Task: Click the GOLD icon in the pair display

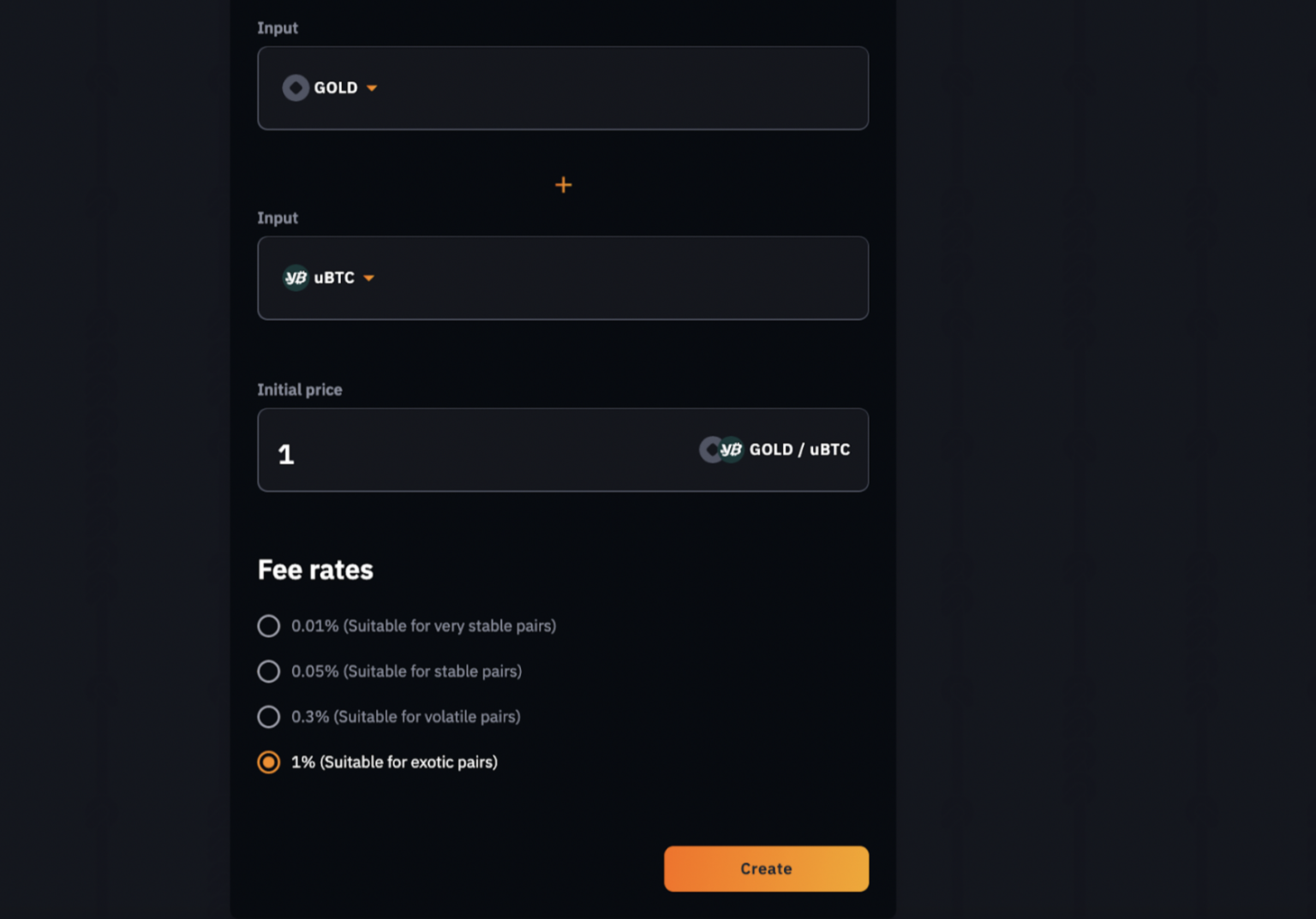Action: tap(712, 450)
